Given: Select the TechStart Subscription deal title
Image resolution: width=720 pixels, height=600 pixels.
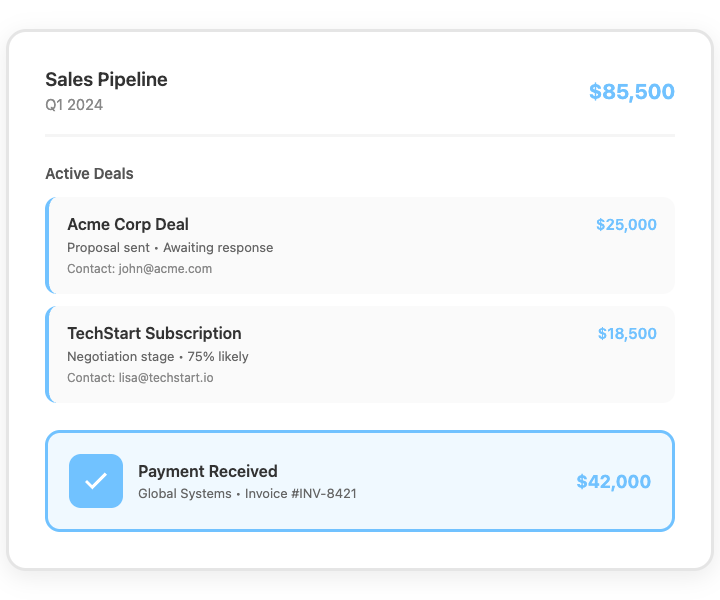Looking at the screenshot, I should point(154,333).
